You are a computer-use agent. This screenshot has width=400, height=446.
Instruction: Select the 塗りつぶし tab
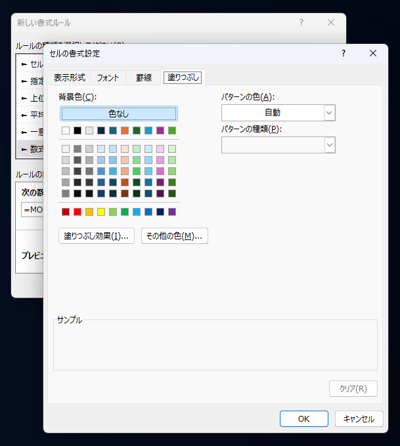click(183, 77)
